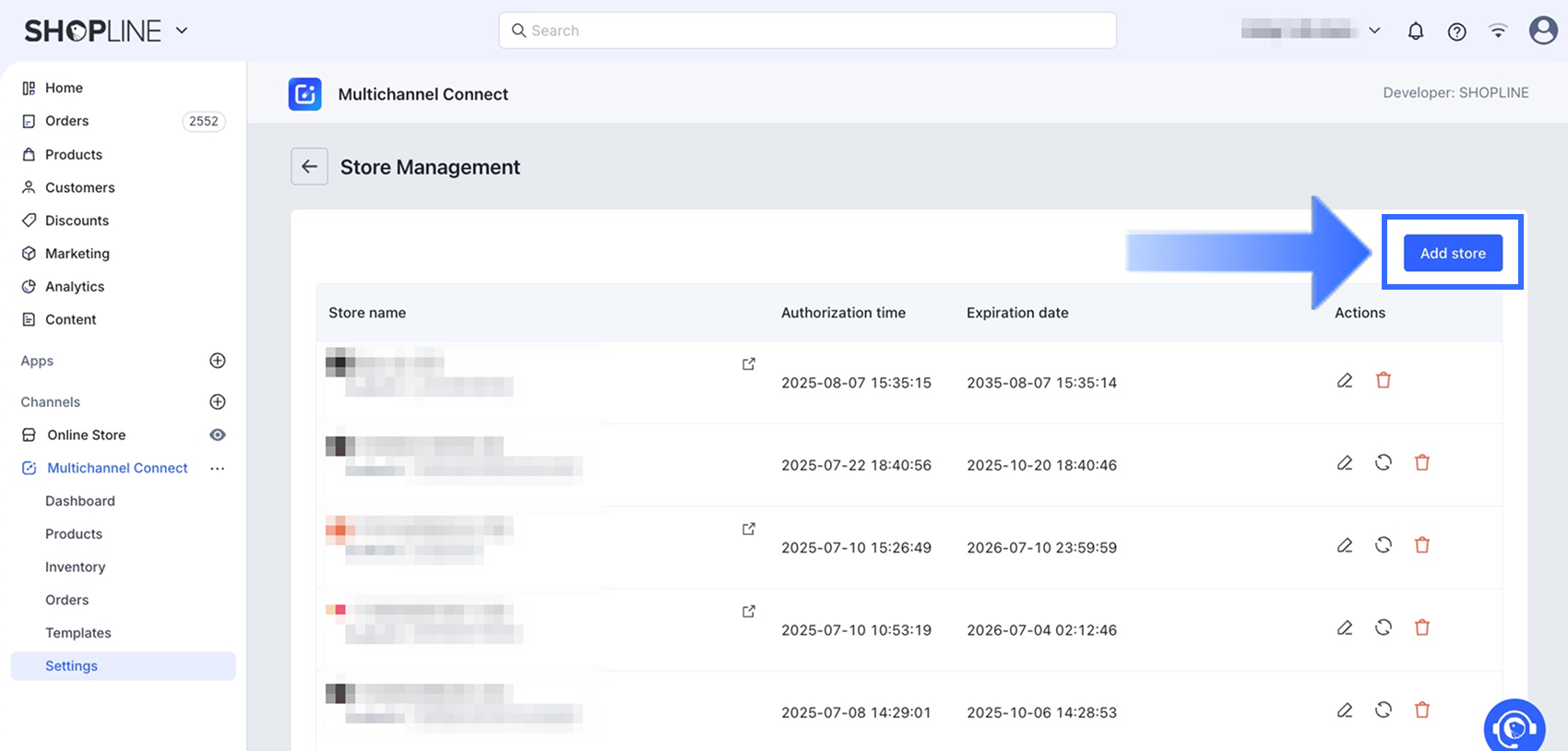Click the Search input field
The height and width of the screenshot is (751, 1568).
(807, 30)
